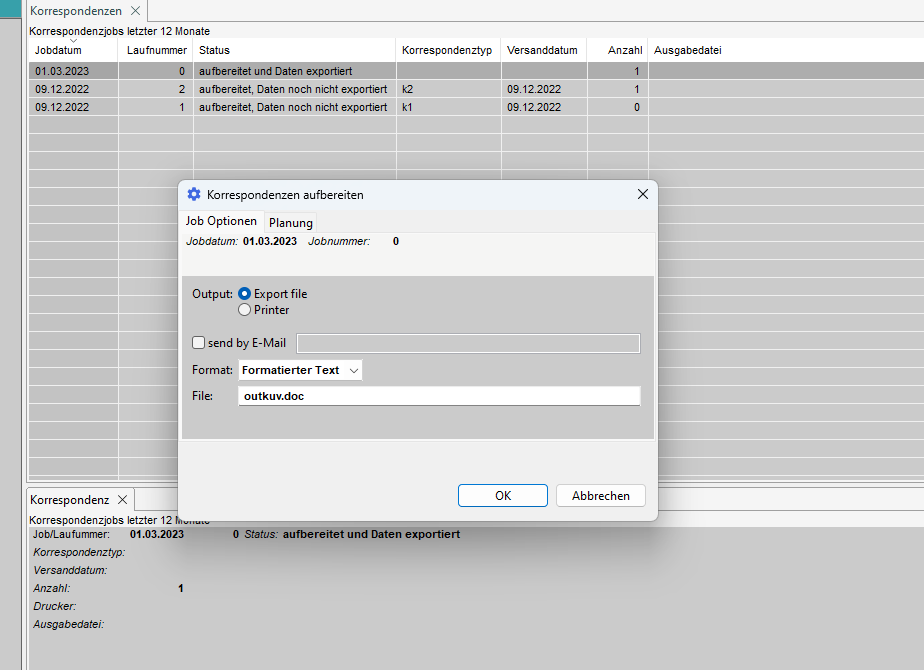The height and width of the screenshot is (670, 924).
Task: Switch to the Planung tab
Action: click(x=290, y=223)
